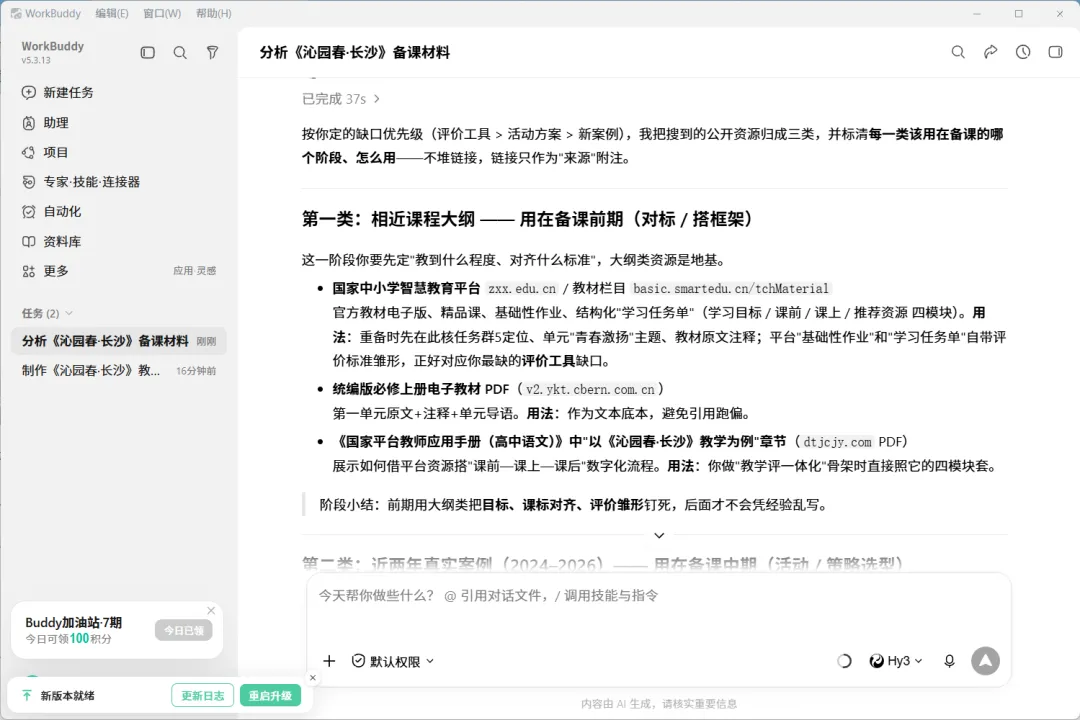Screen dimensions: 1080x720
Task: Click the basic.smartedu.cn/tchMaterial link
Action: pyautogui.click(x=731, y=289)
